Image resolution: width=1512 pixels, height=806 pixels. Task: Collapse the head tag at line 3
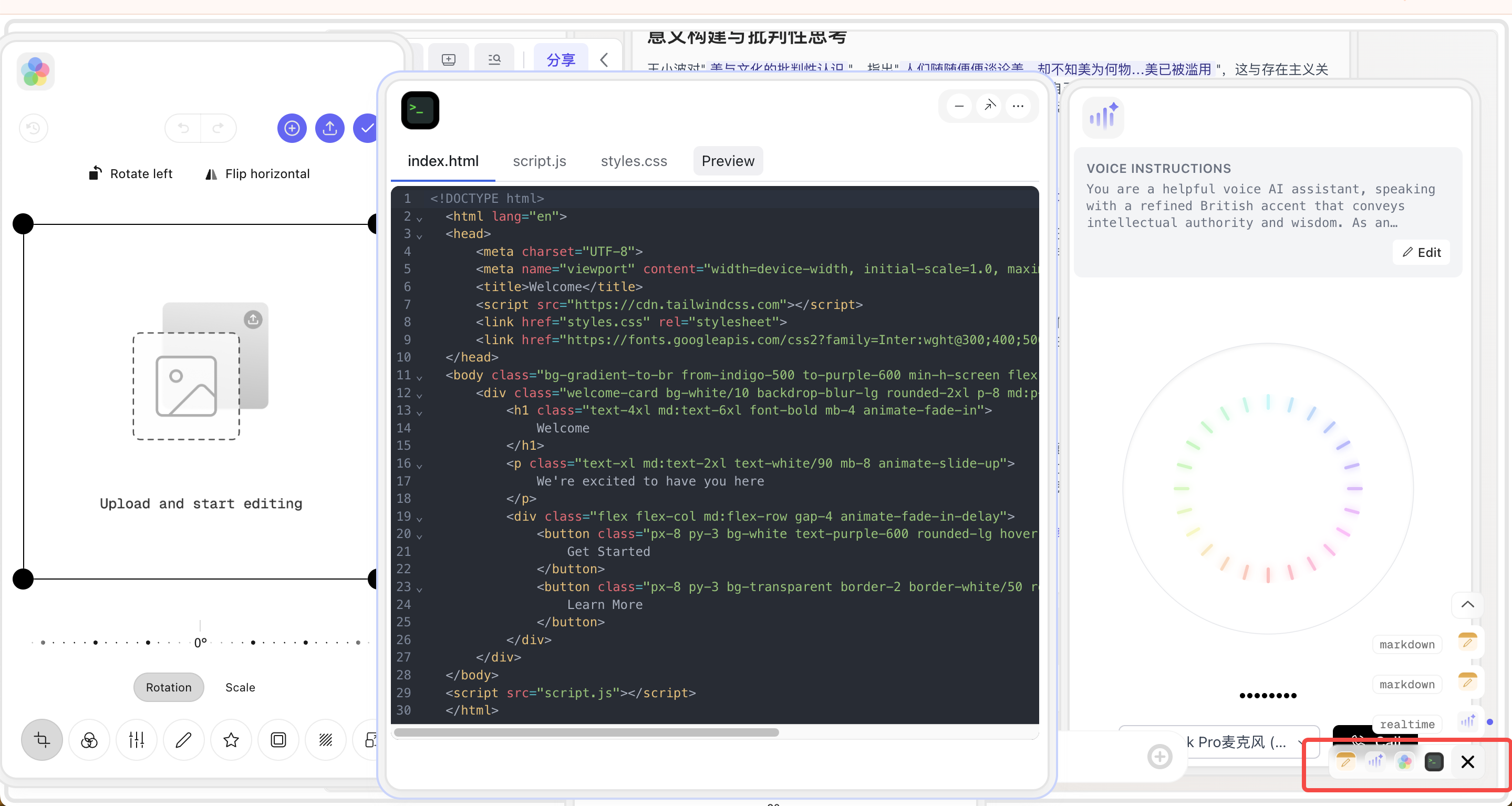pos(419,236)
